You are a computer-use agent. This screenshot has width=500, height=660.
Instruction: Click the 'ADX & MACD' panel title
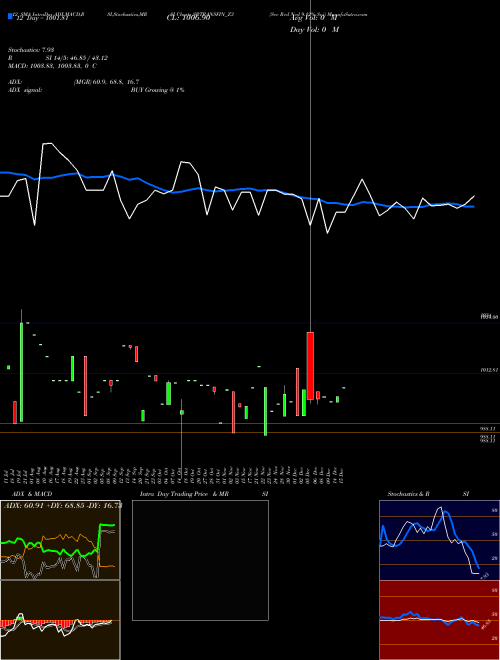pyautogui.click(x=32, y=494)
